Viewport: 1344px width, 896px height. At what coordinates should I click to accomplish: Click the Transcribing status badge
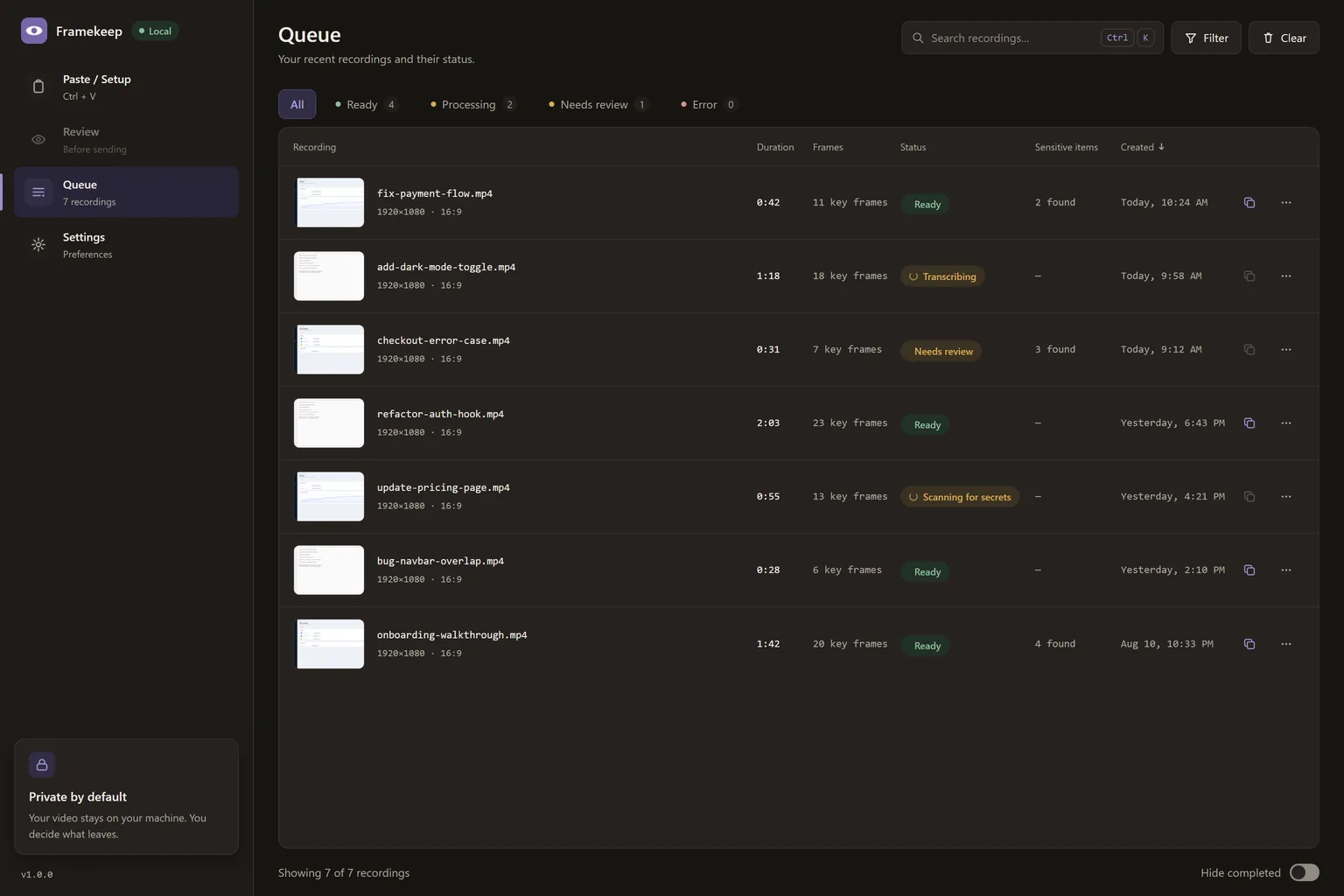tap(942, 276)
